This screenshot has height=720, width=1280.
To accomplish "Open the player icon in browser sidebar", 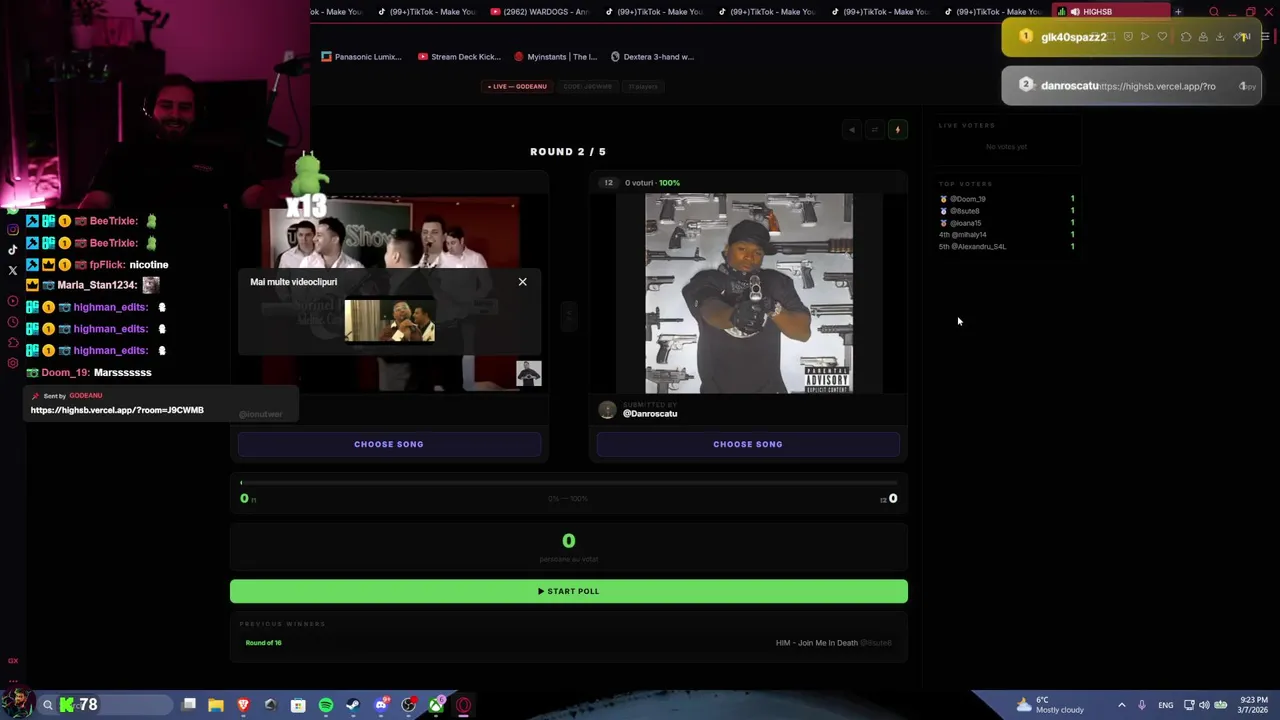I will tap(13, 301).
